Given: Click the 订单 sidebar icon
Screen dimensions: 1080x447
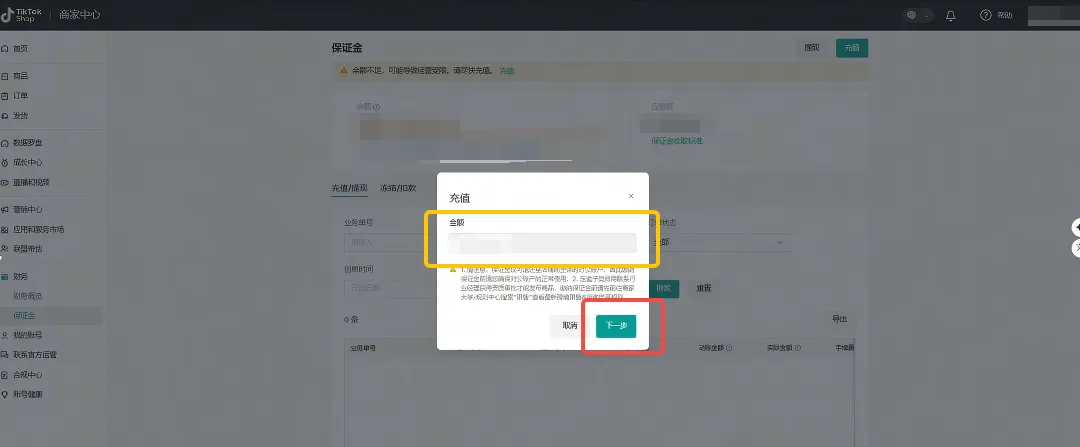Looking at the screenshot, I should click(5, 96).
